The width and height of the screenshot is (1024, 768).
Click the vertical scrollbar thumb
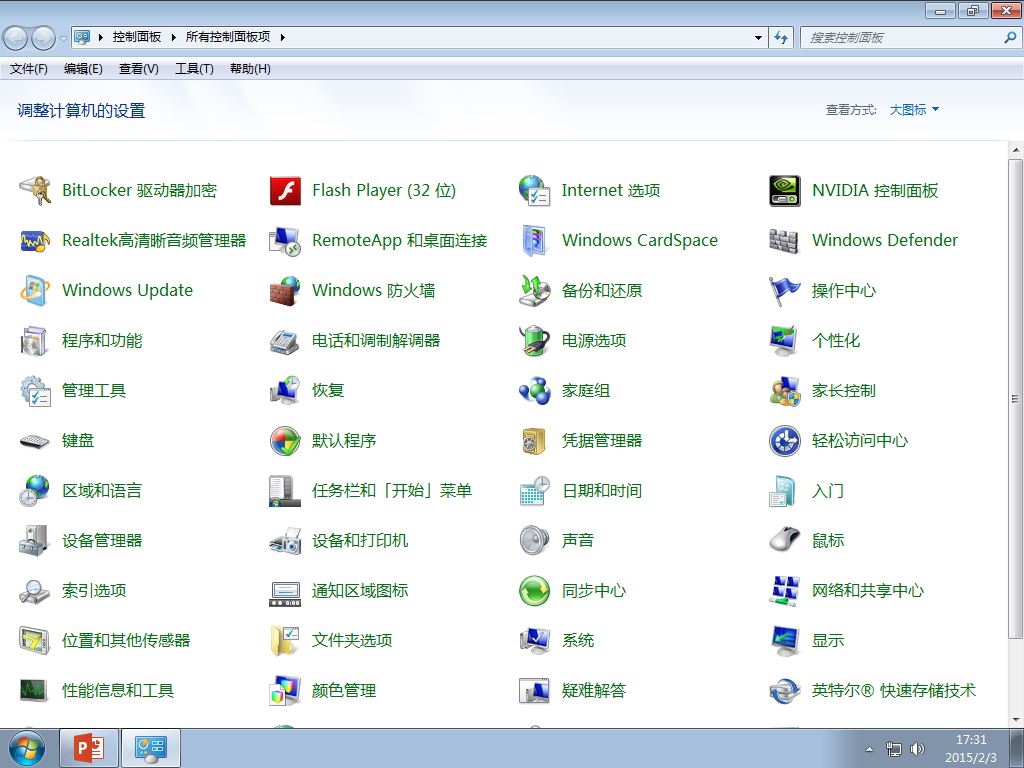point(1016,398)
